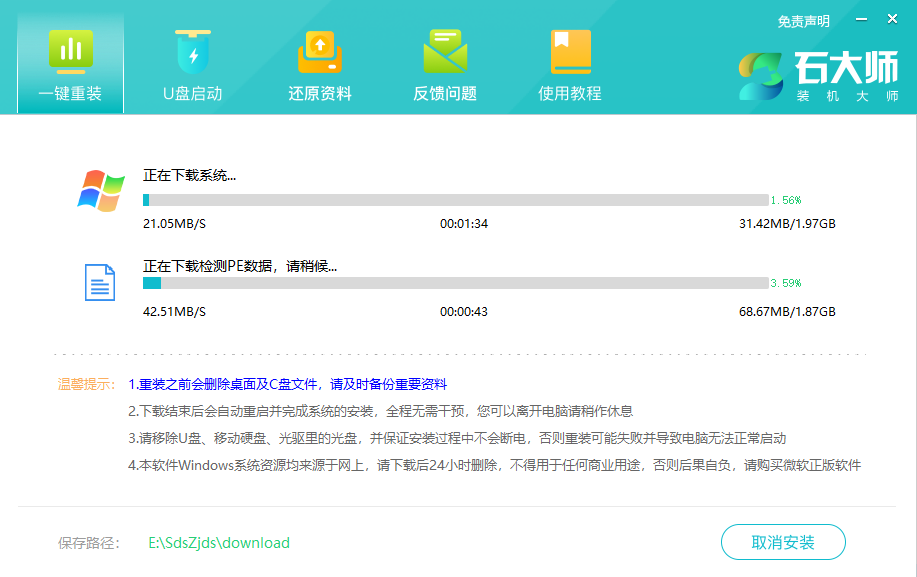Click the PE data download progress bar

[450, 286]
